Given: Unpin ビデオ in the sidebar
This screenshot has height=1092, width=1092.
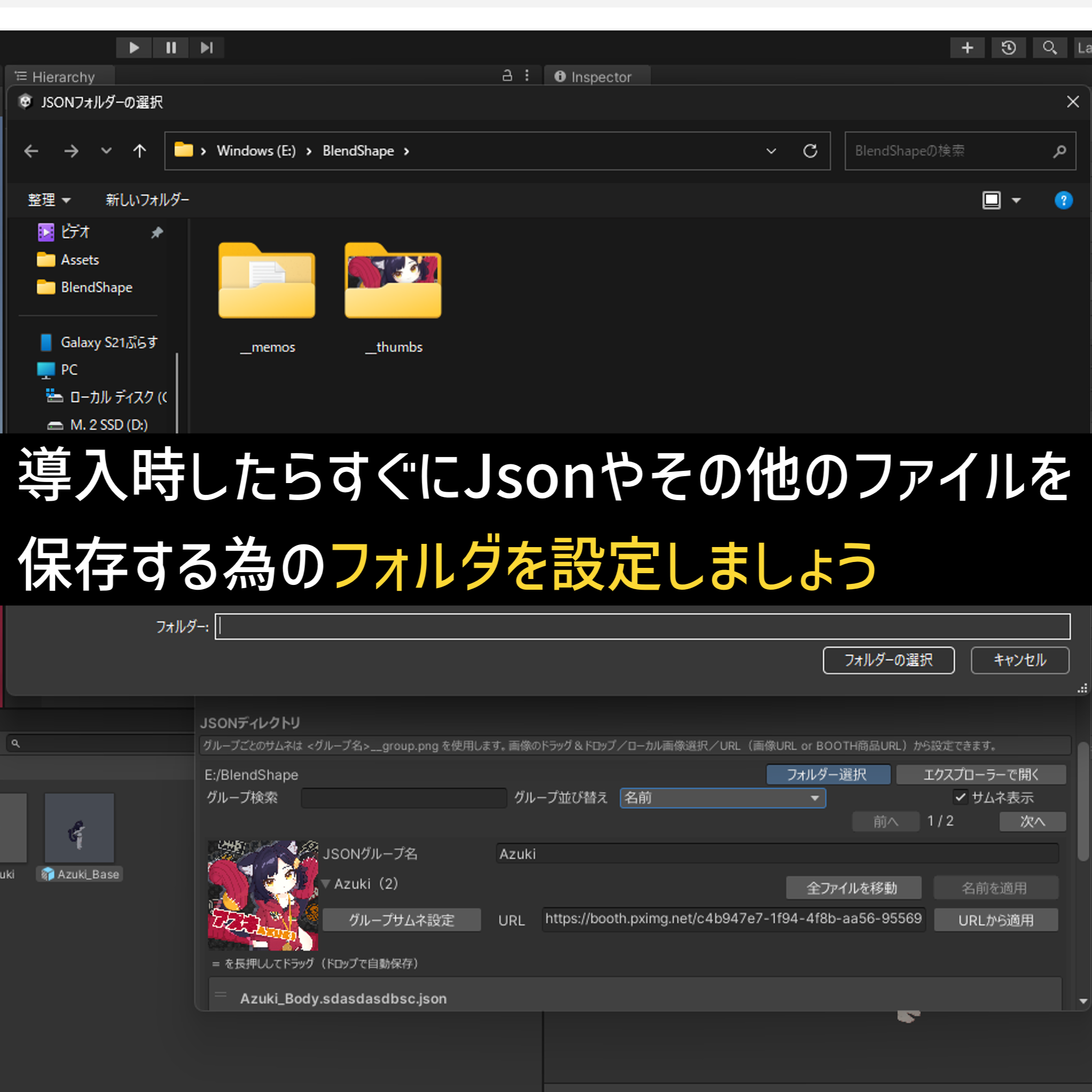Looking at the screenshot, I should [157, 232].
